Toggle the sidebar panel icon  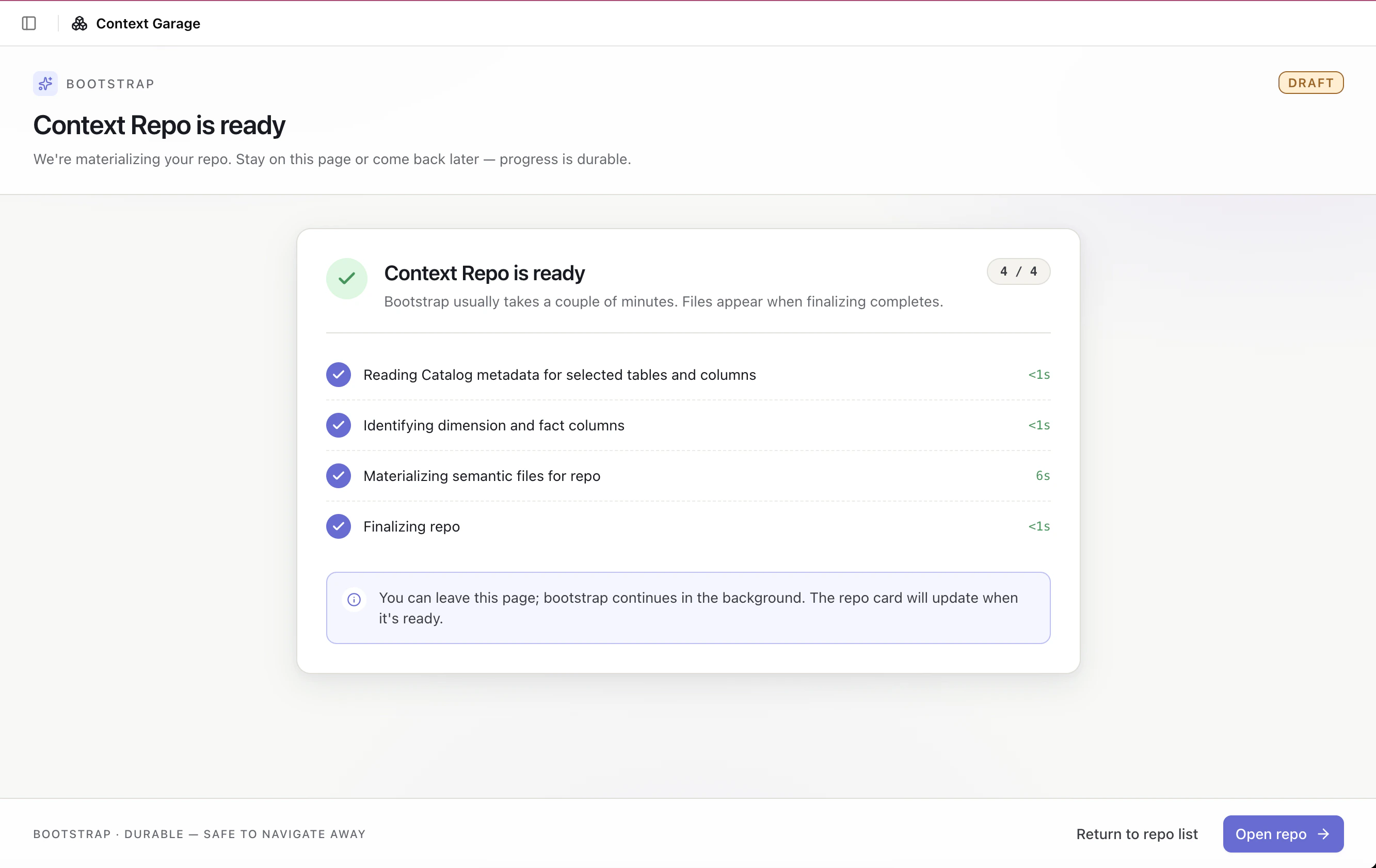coord(29,23)
